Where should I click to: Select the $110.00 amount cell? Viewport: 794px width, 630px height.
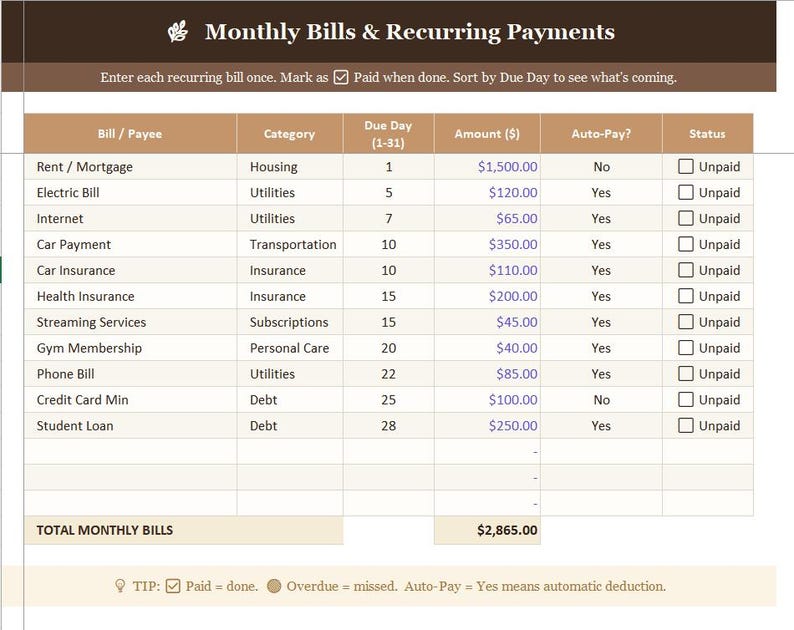pos(487,270)
